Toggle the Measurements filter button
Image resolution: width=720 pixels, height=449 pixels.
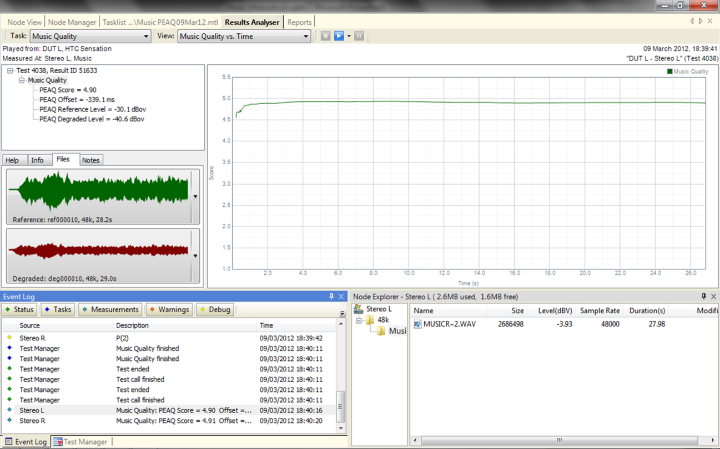tap(113, 310)
